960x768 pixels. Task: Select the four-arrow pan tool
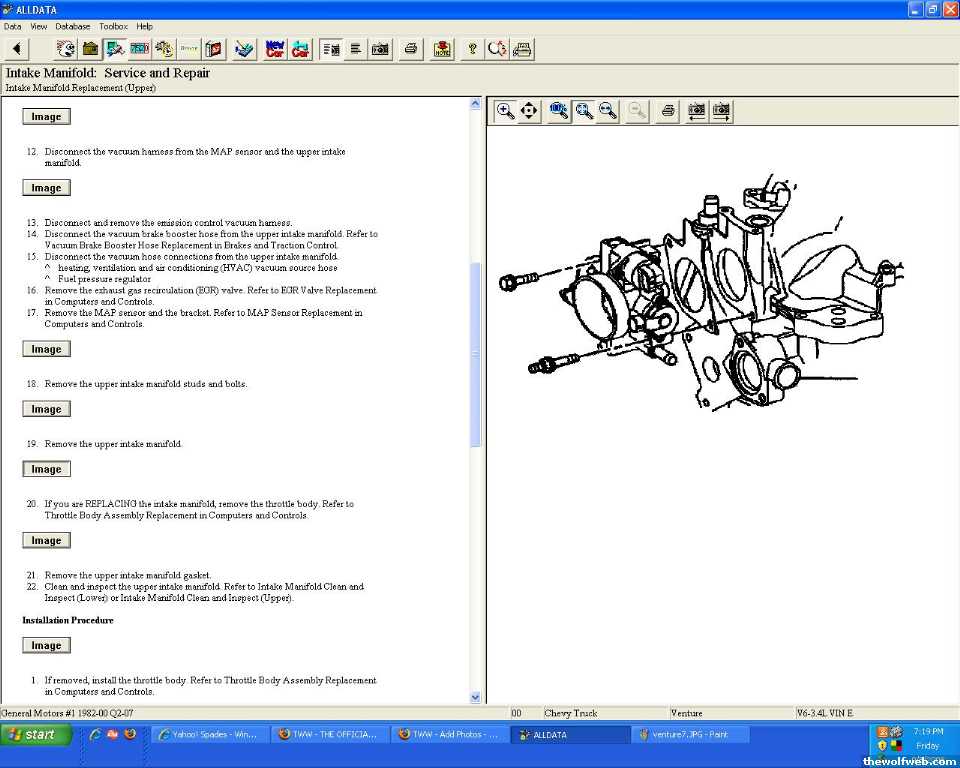click(x=530, y=111)
